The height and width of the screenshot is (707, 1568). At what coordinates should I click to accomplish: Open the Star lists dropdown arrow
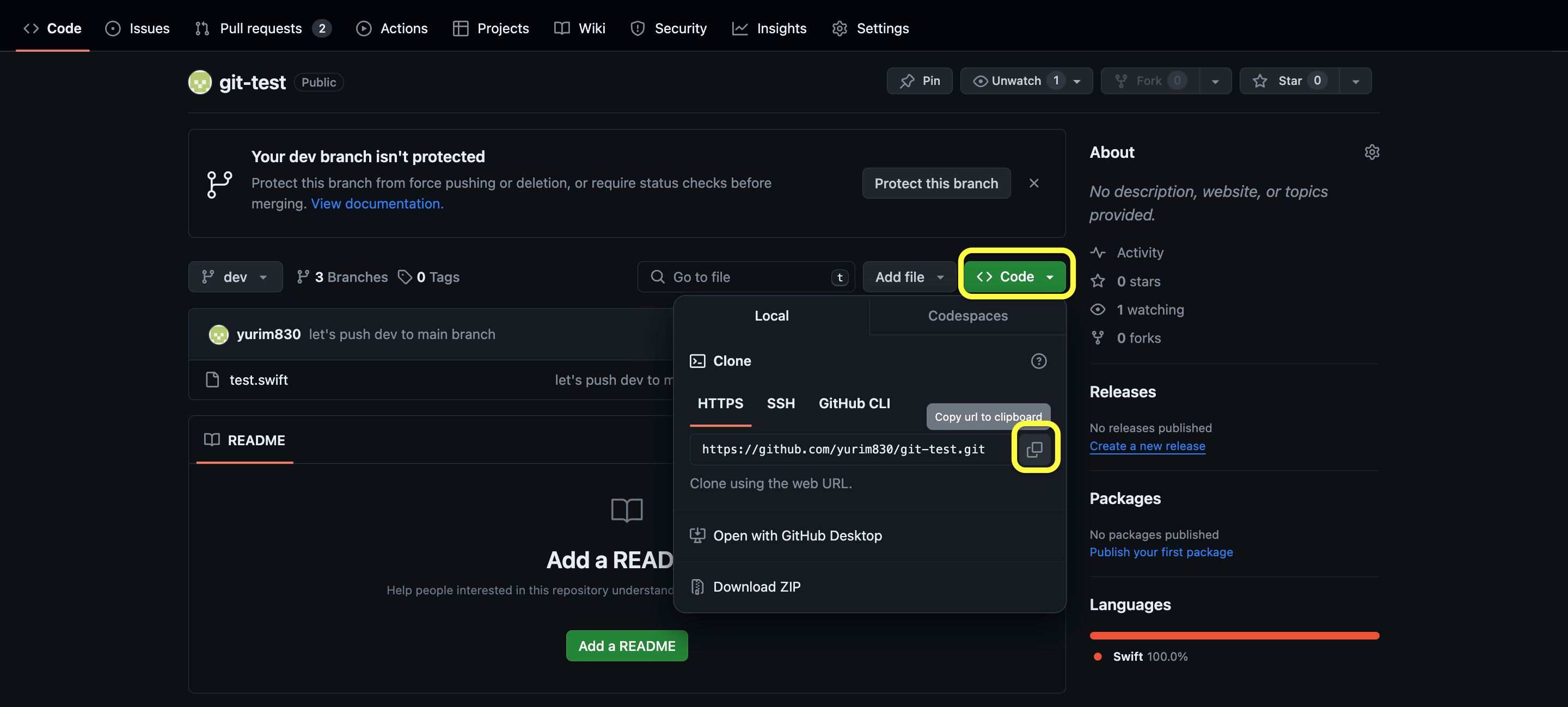1355,81
